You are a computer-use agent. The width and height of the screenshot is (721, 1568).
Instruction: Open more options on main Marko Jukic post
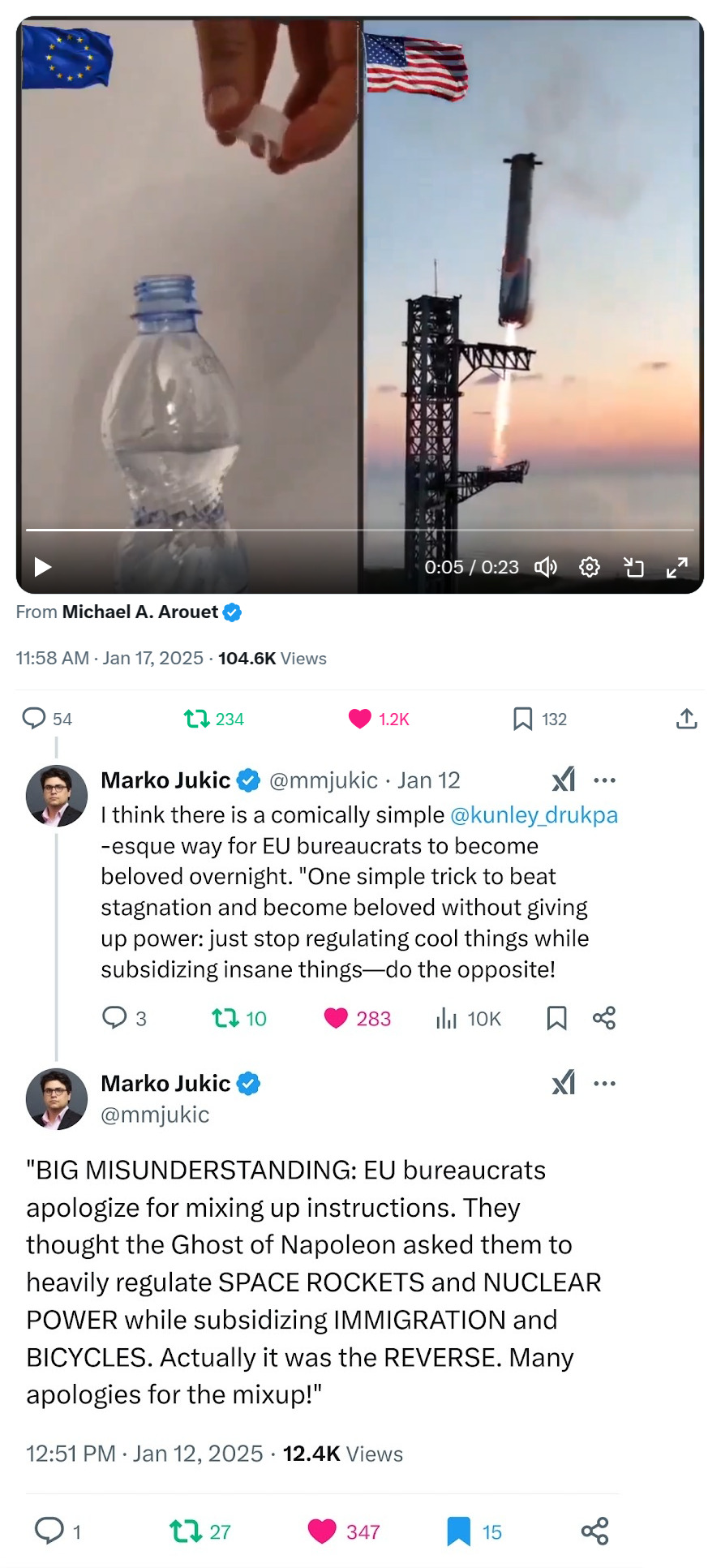tap(604, 1084)
